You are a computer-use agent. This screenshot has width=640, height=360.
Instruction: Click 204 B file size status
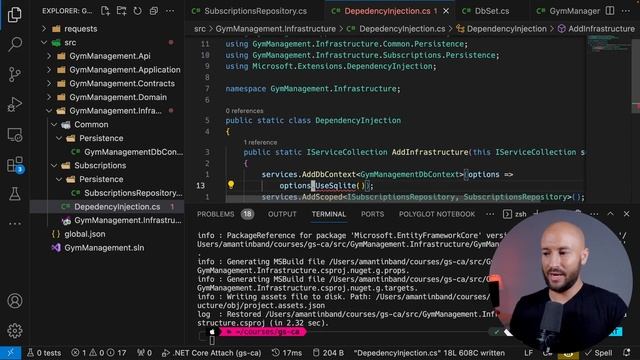coord(328,353)
